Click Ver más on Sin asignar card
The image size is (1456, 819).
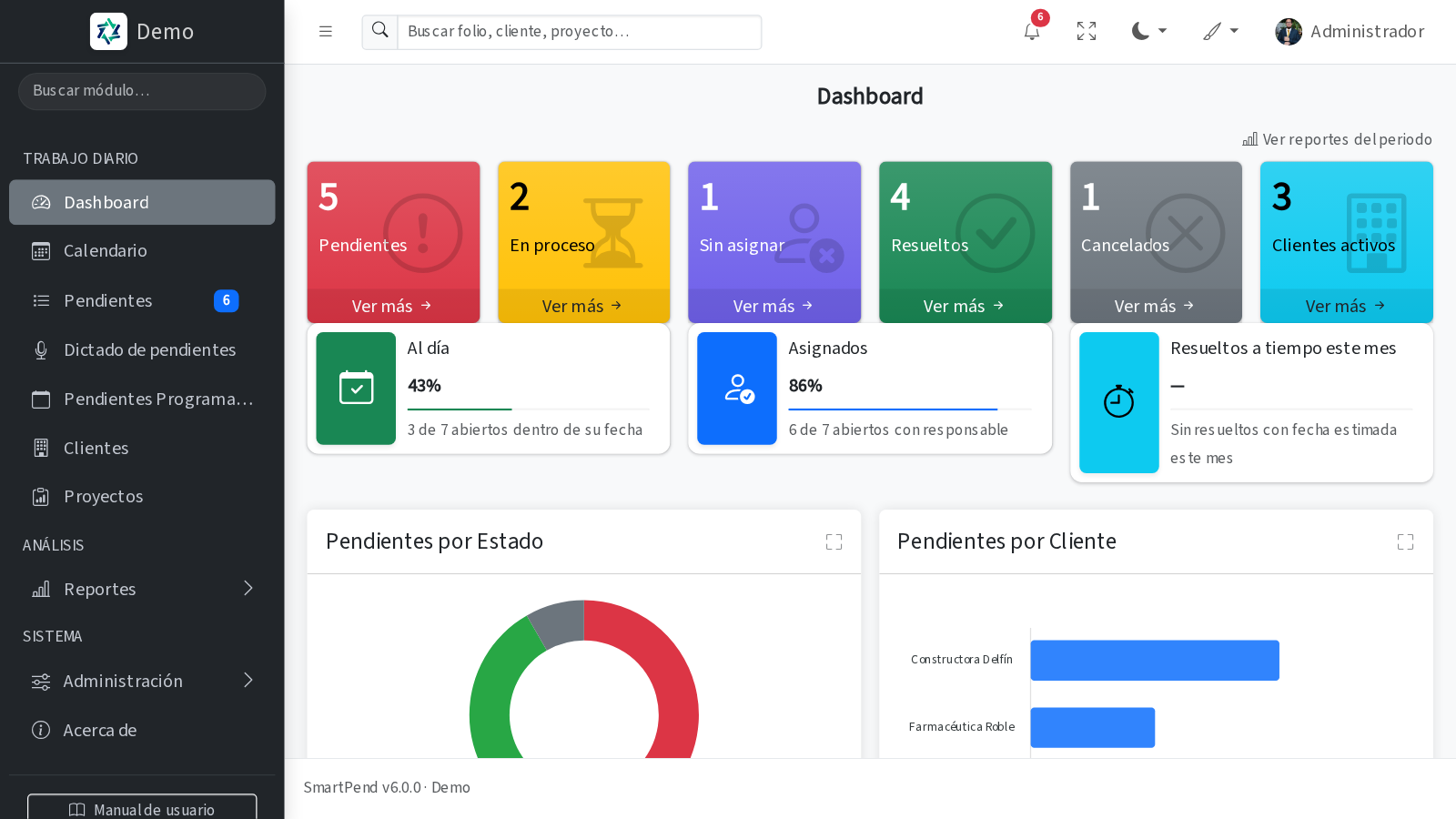pos(774,306)
